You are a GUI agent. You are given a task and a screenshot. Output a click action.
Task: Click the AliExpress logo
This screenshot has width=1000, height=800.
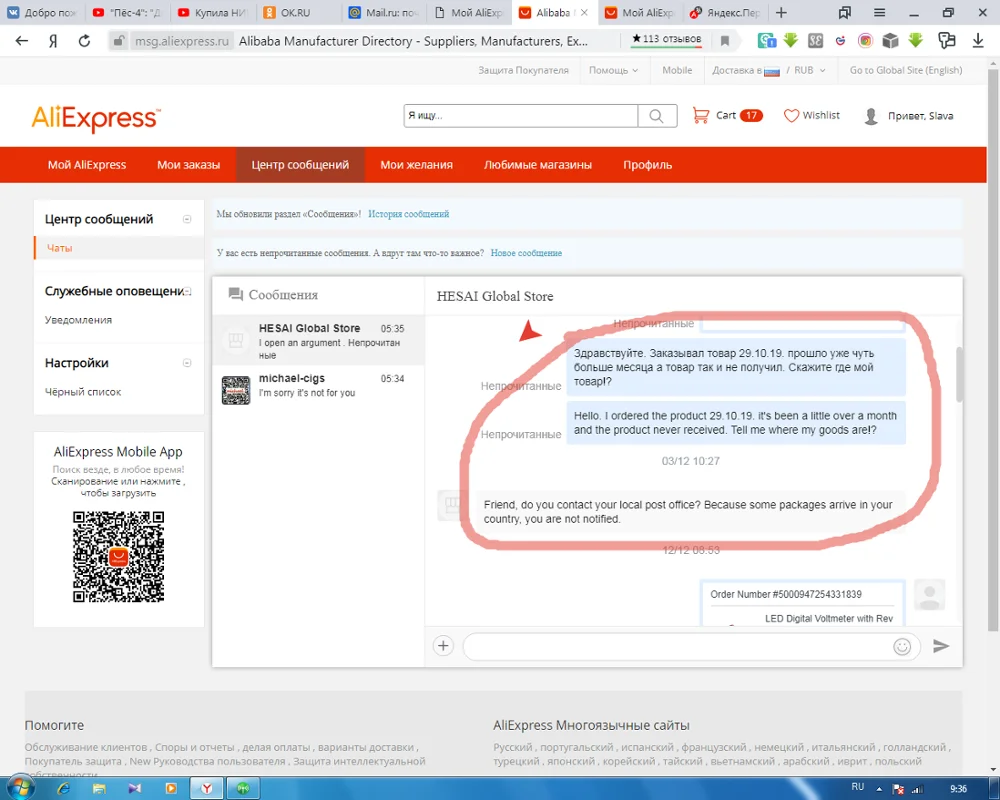(x=96, y=119)
